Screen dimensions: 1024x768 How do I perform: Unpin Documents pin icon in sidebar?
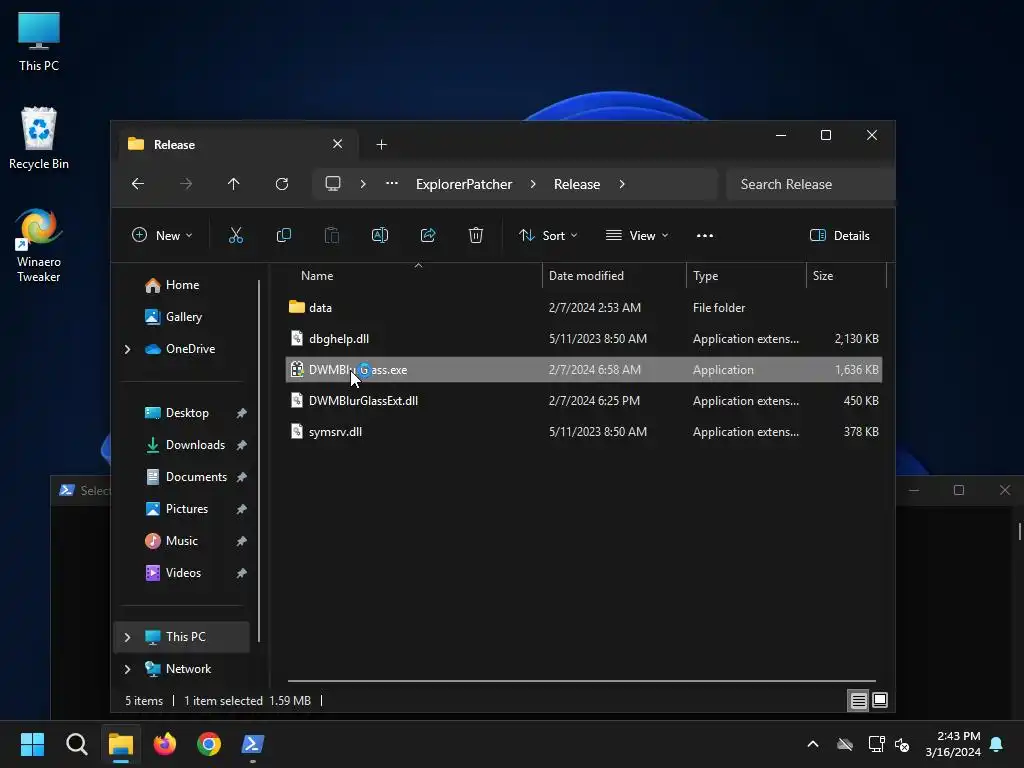coord(242,477)
